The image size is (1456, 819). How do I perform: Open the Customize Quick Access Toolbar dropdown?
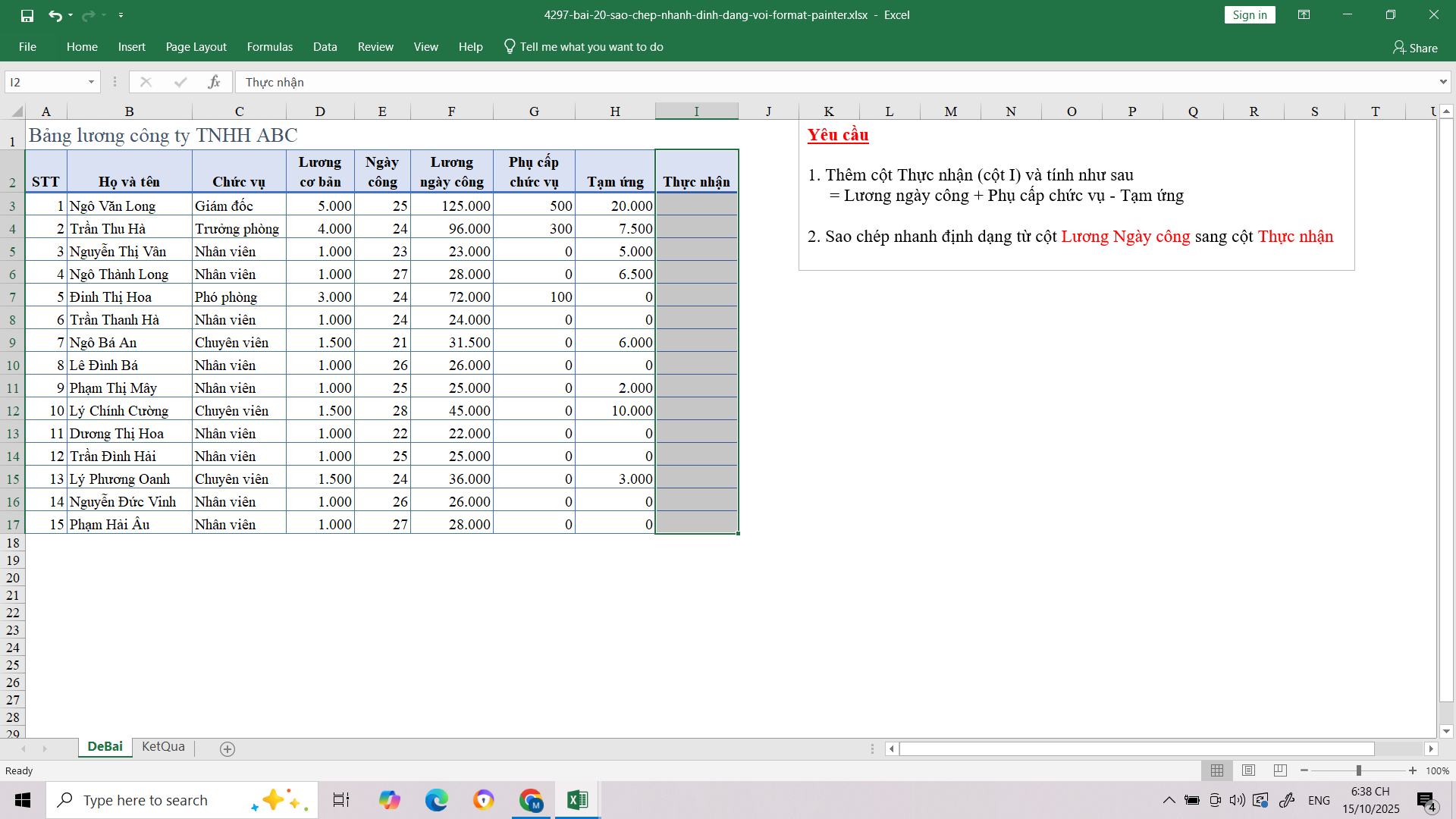pyautogui.click(x=121, y=15)
